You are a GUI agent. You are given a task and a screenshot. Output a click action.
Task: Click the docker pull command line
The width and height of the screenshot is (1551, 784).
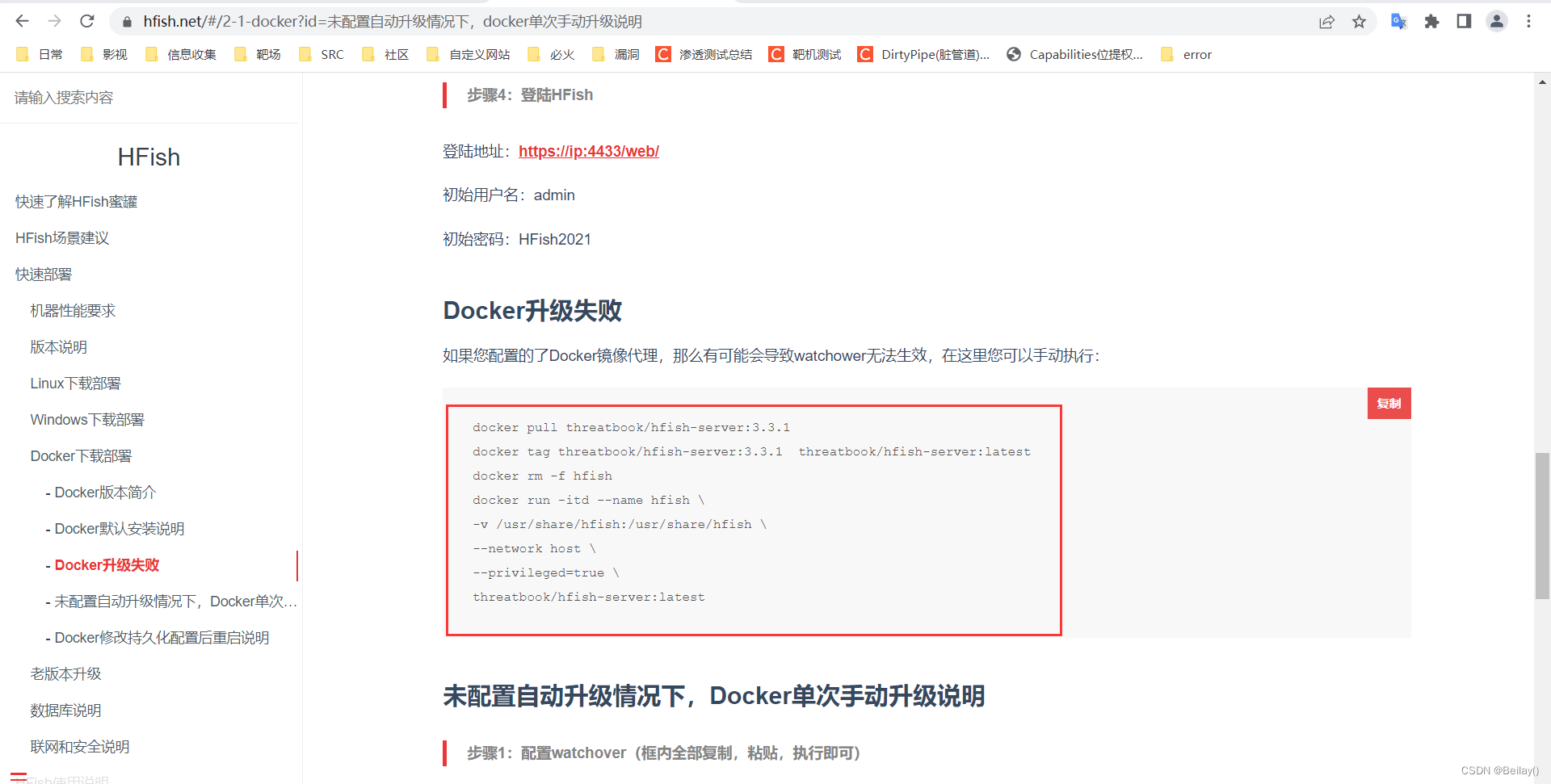coord(631,428)
